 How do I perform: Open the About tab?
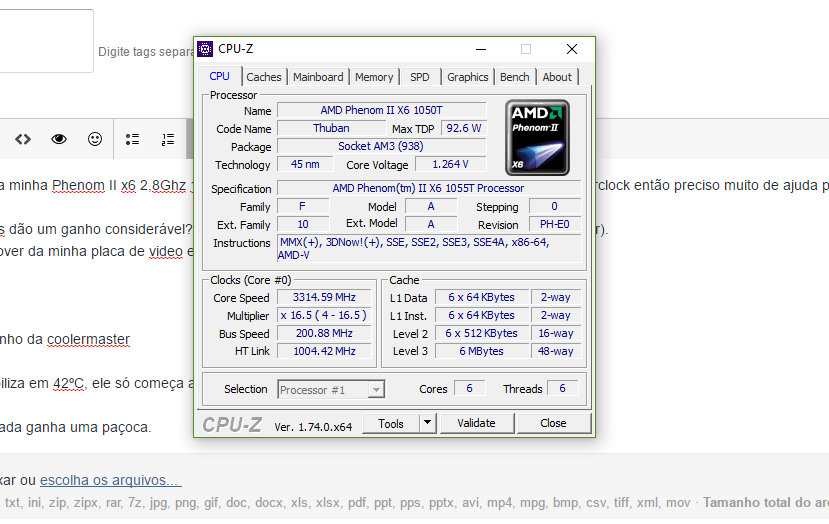(x=557, y=77)
